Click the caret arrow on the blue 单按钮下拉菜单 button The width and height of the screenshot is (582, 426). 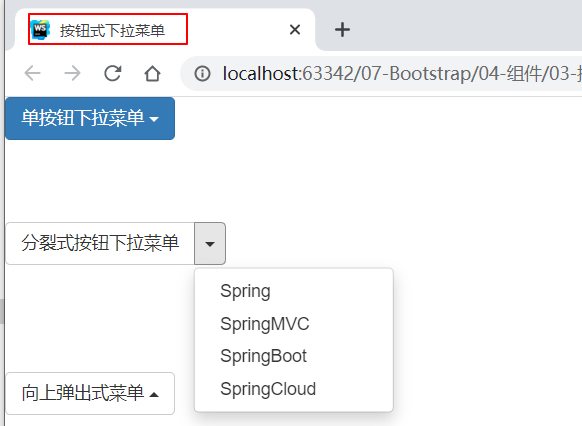[154, 119]
